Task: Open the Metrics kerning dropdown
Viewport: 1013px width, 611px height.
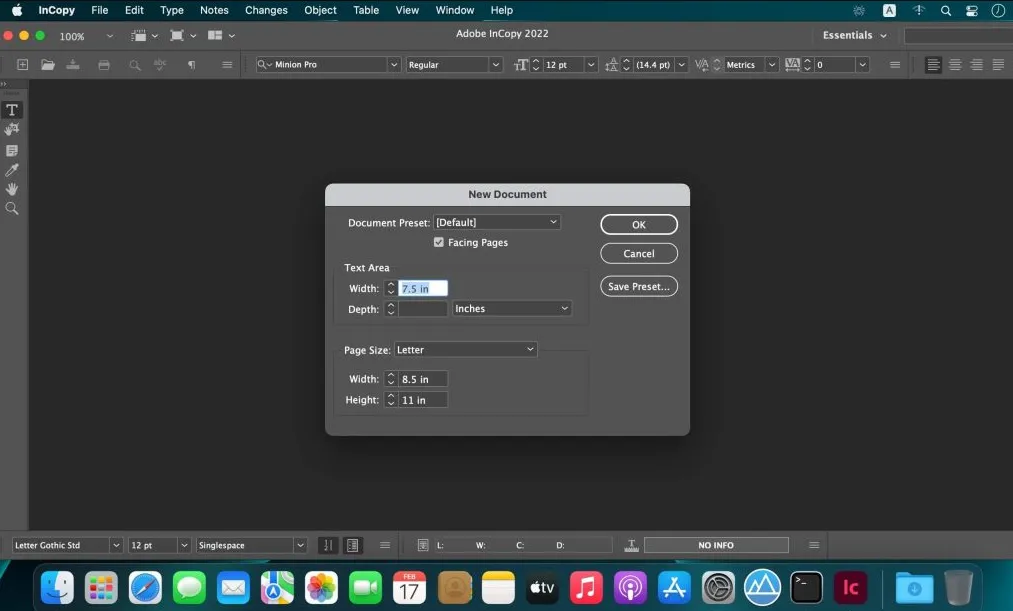Action: 771,65
